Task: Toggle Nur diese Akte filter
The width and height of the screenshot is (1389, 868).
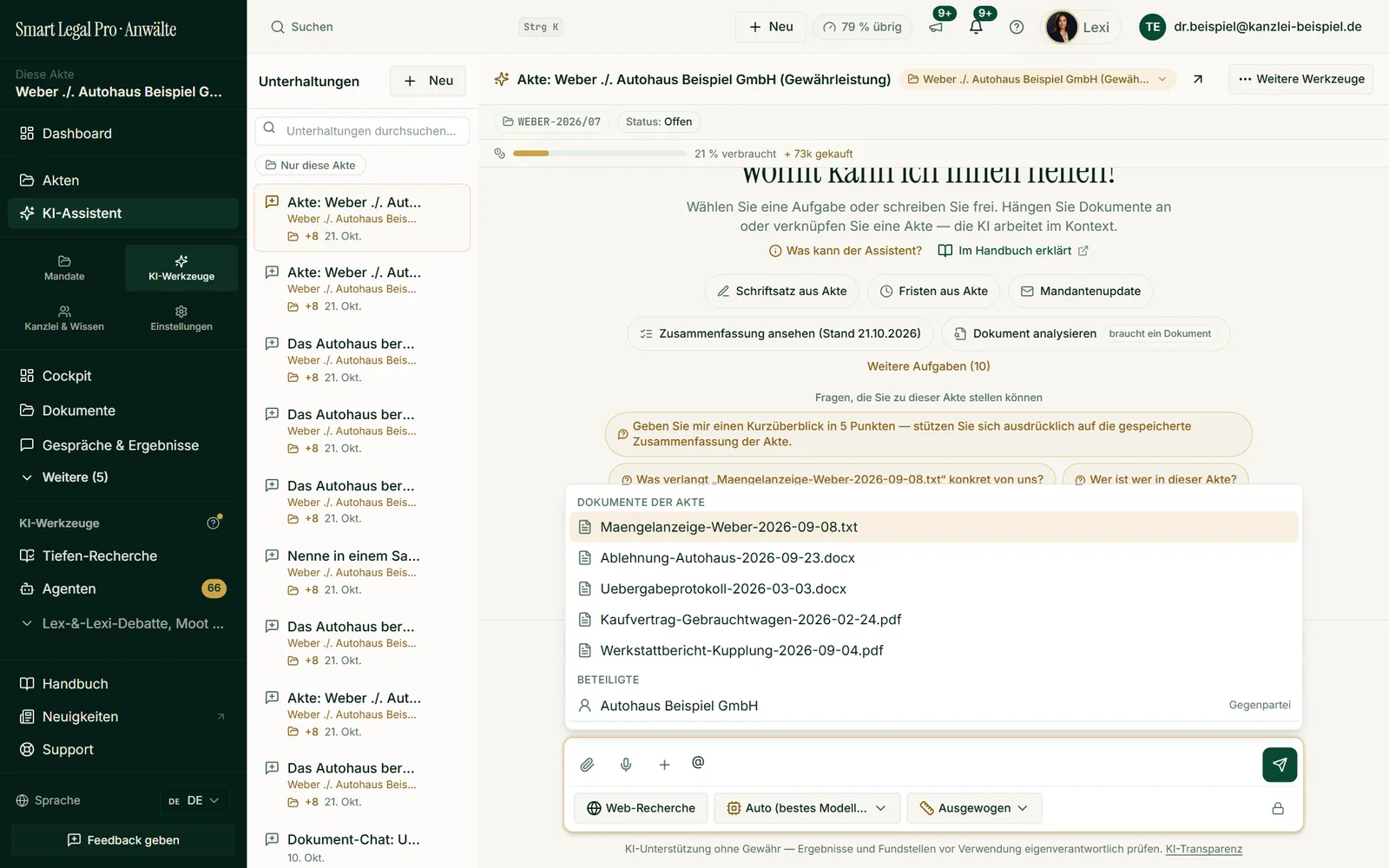Action: coord(311,165)
